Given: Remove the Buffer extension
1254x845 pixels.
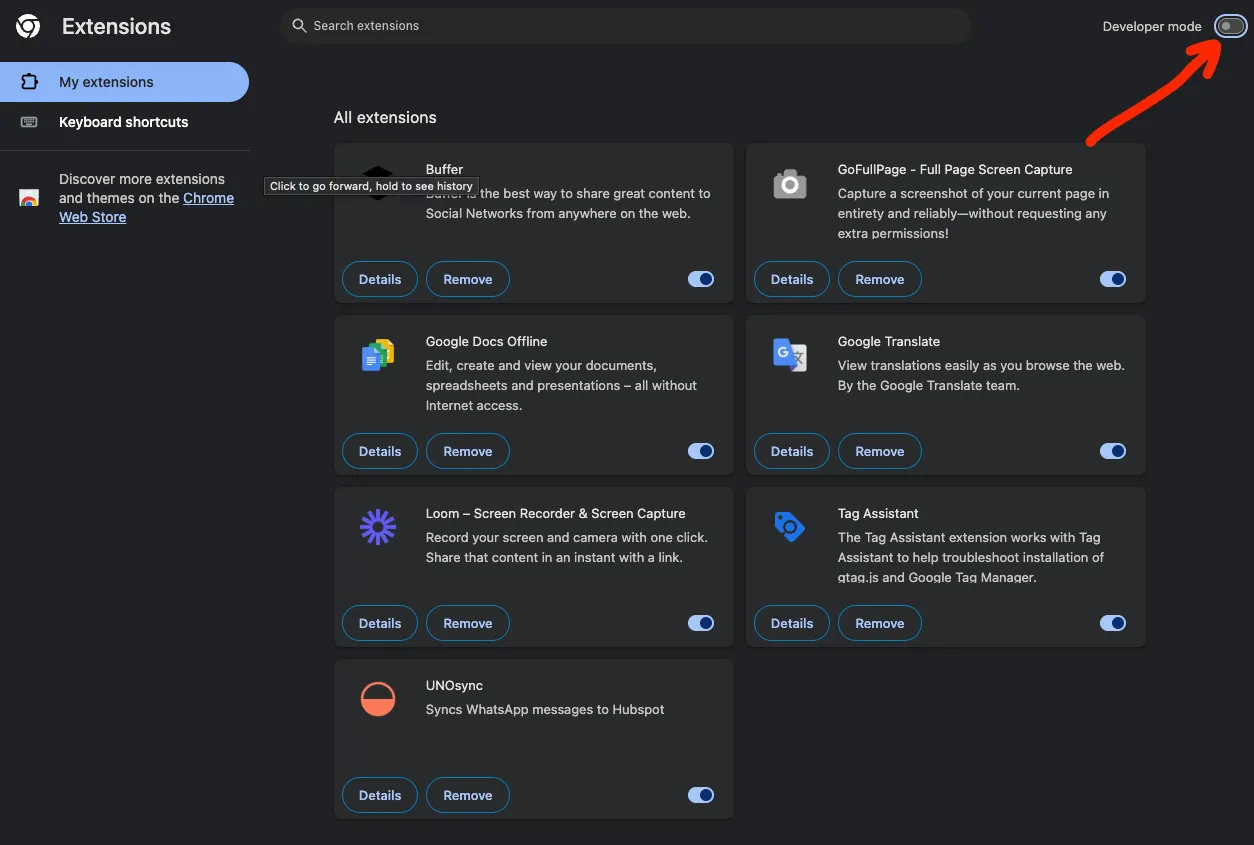Looking at the screenshot, I should [x=467, y=279].
